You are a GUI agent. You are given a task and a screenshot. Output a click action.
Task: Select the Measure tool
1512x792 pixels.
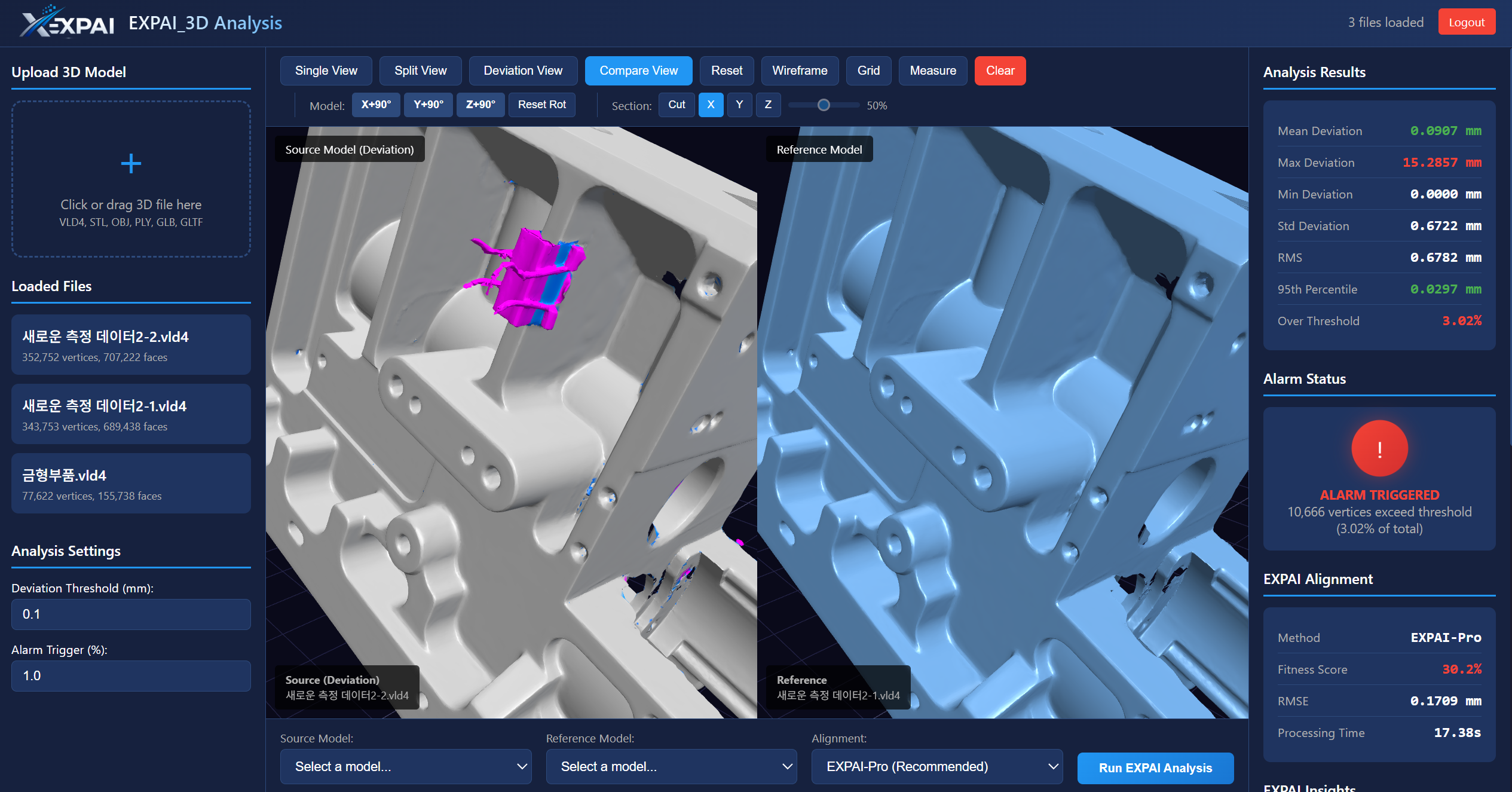[932, 71]
